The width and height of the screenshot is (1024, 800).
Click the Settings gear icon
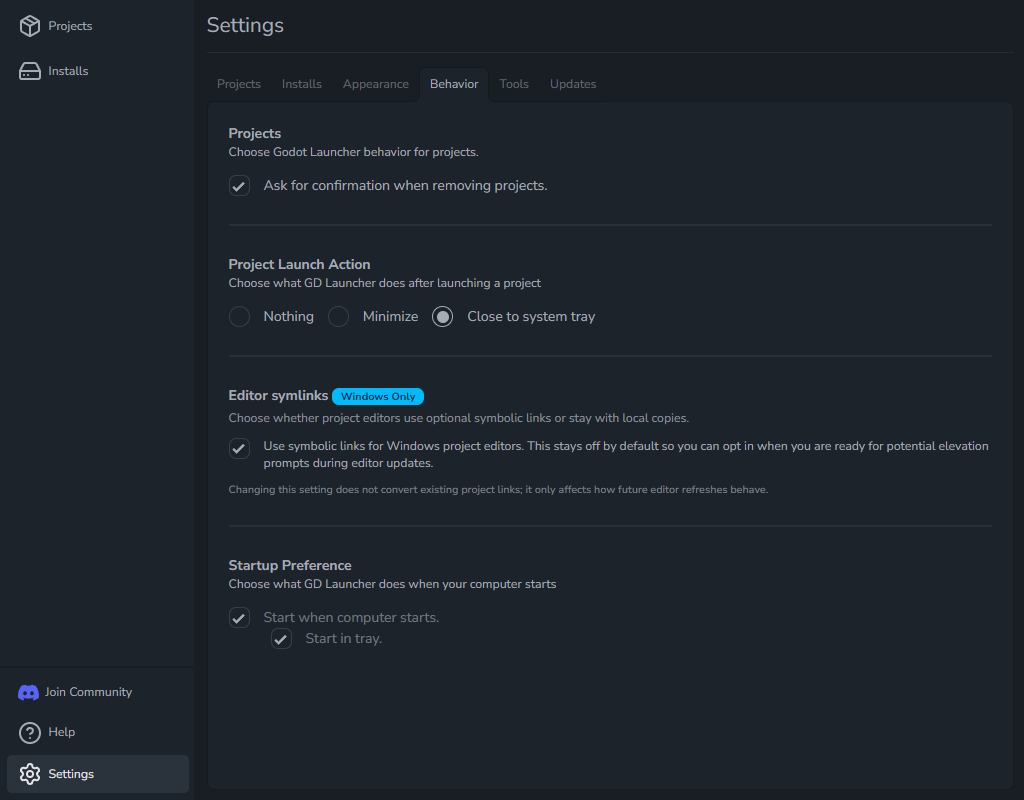click(x=29, y=774)
